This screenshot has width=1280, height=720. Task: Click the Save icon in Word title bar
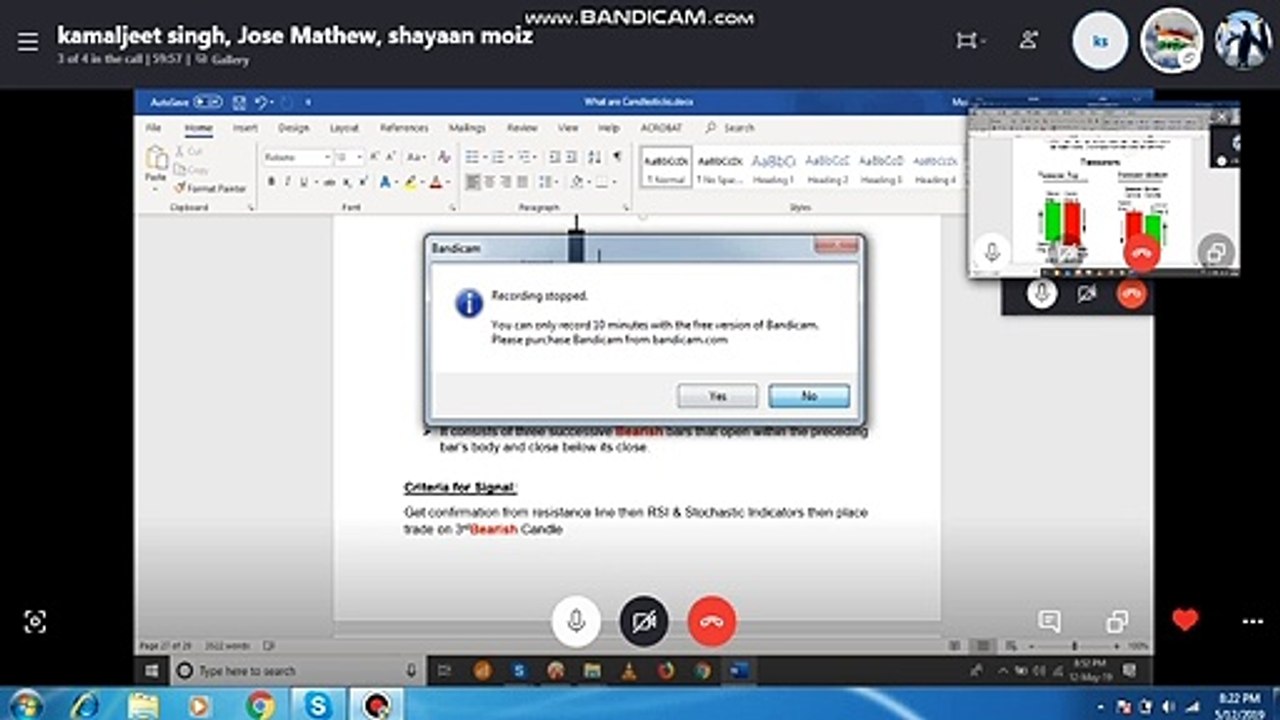pyautogui.click(x=239, y=102)
